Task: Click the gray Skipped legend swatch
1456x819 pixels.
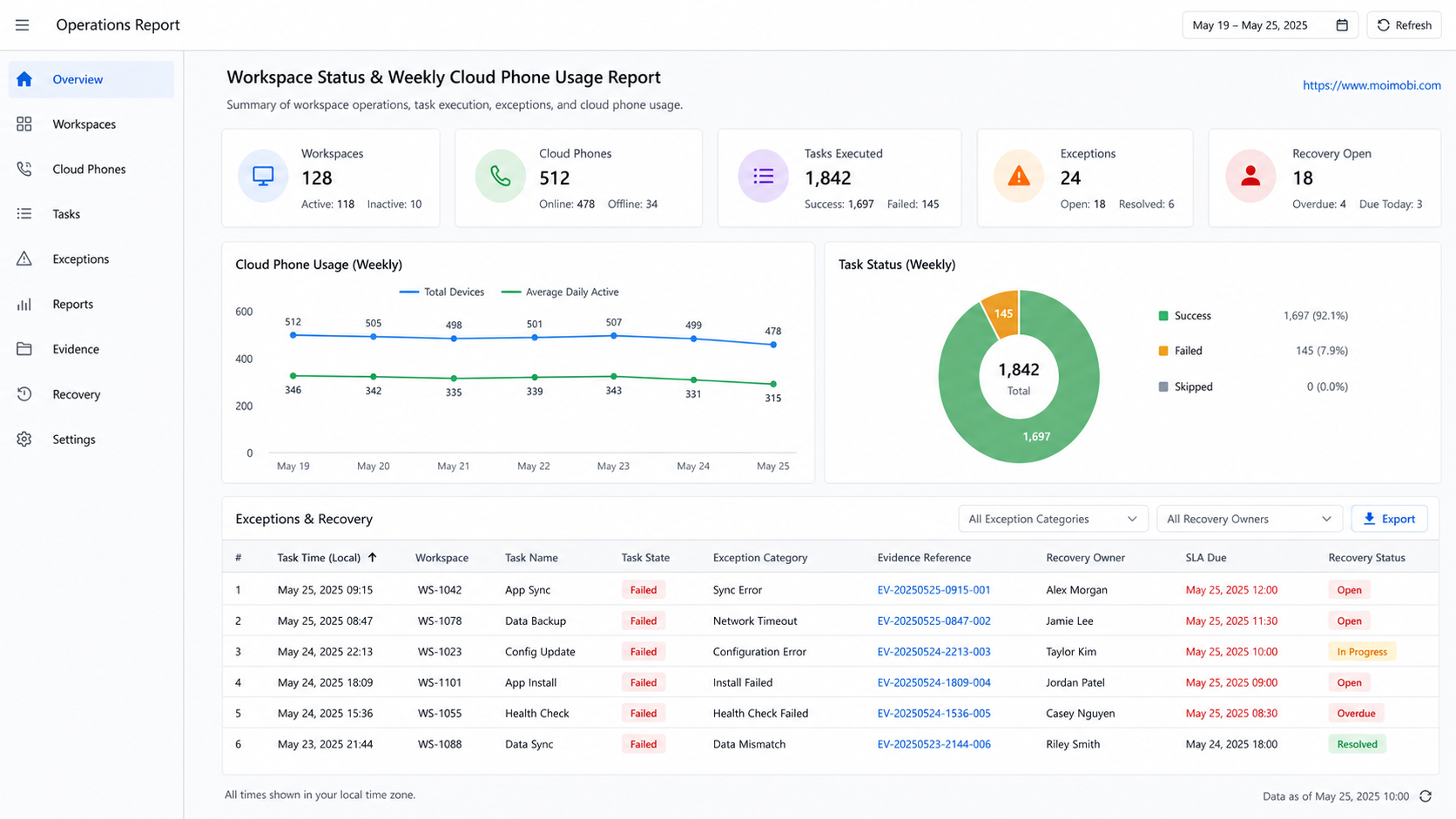Action: pyautogui.click(x=1163, y=386)
